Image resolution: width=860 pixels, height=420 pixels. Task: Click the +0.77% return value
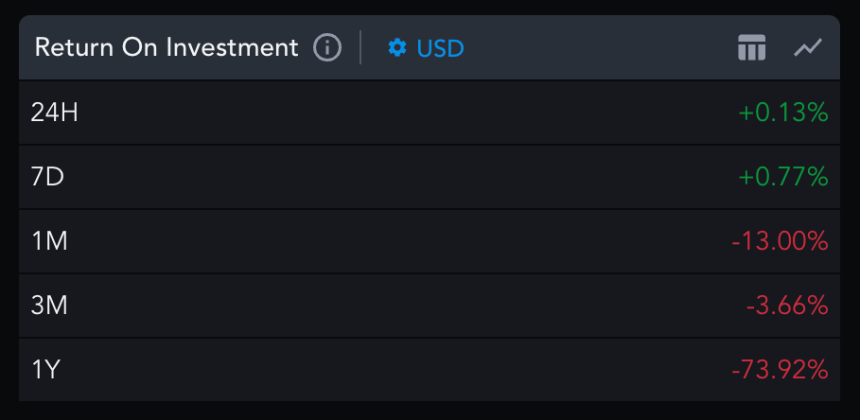(x=783, y=177)
